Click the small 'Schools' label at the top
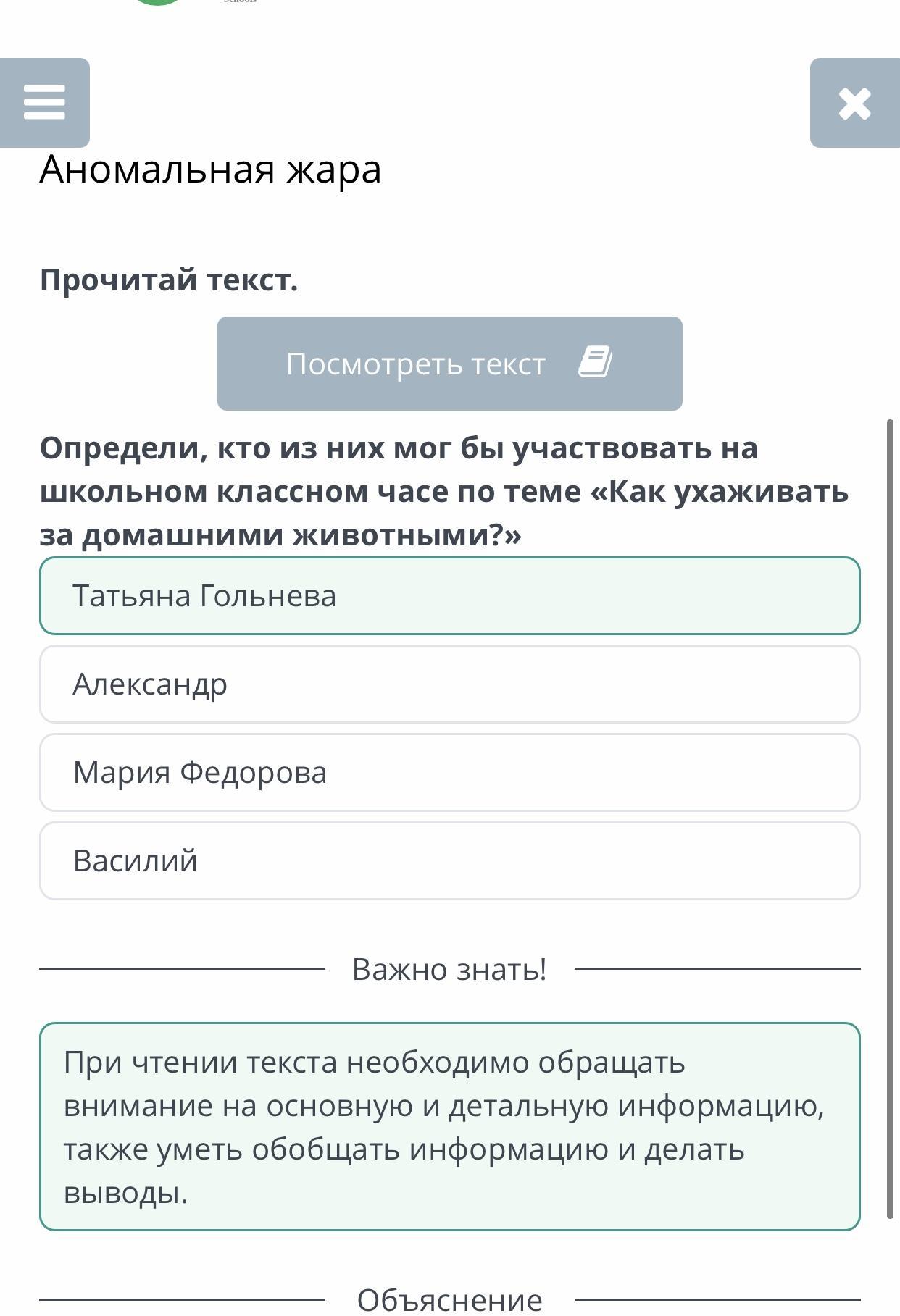This screenshot has width=900, height=1316. pos(240,1)
